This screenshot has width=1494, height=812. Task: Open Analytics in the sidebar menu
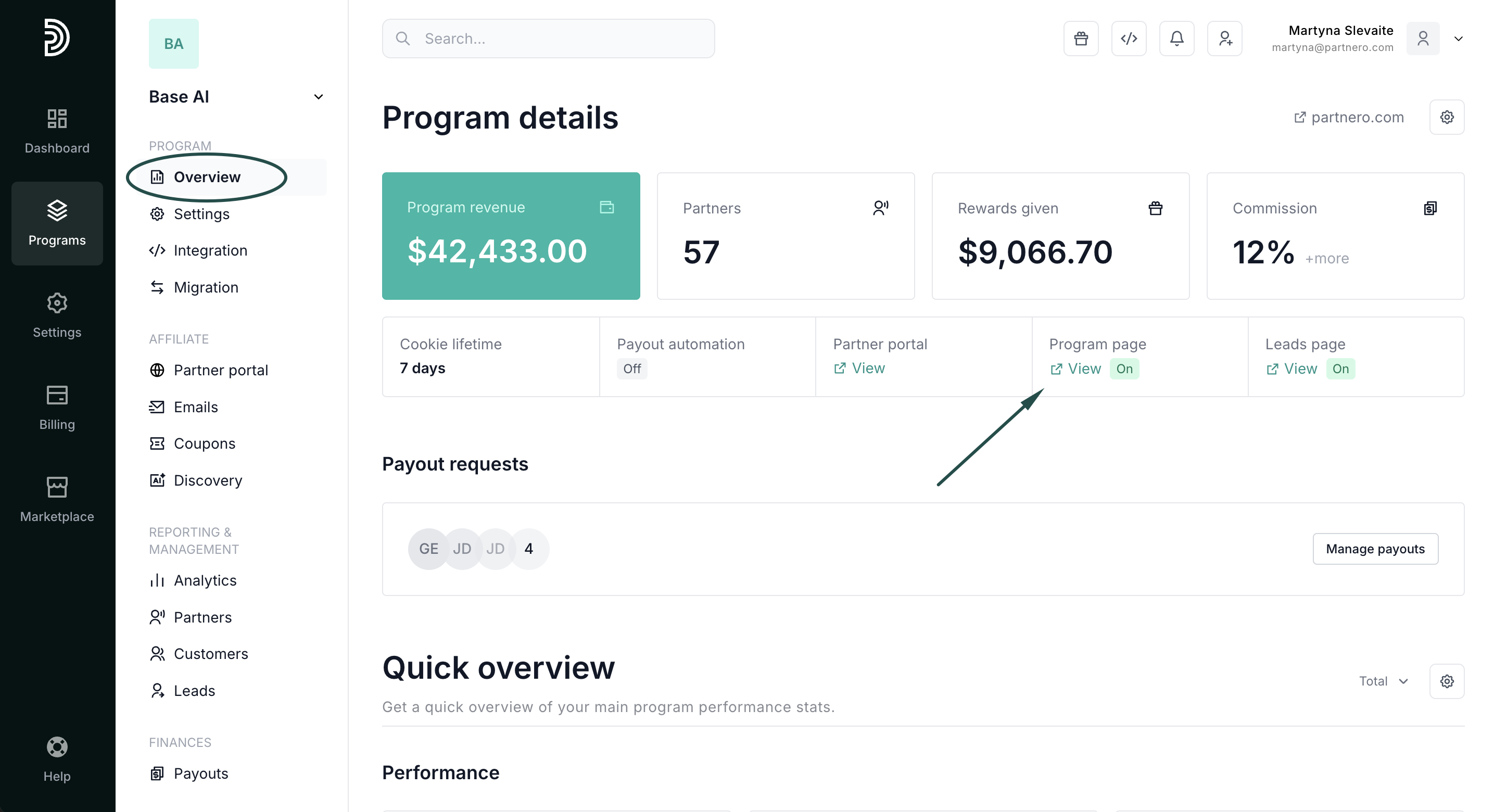(x=205, y=580)
